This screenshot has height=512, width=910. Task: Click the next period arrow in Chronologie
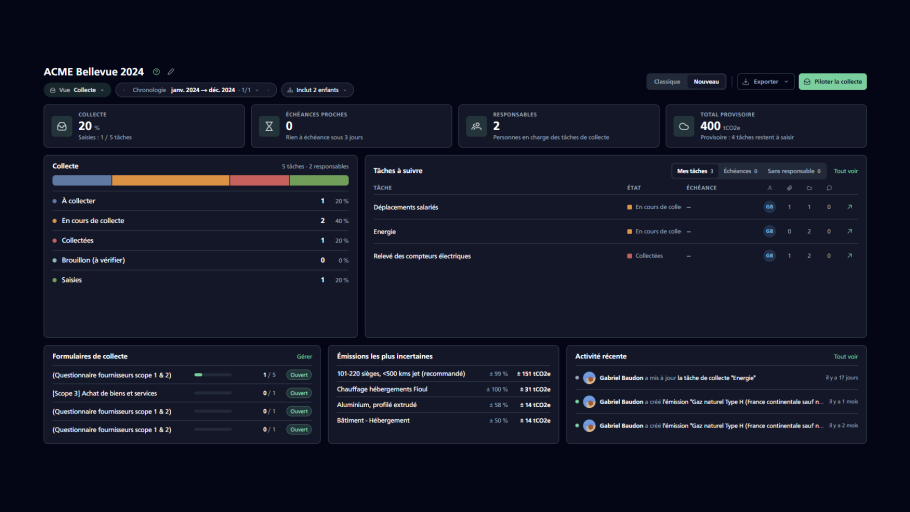[x=268, y=91]
